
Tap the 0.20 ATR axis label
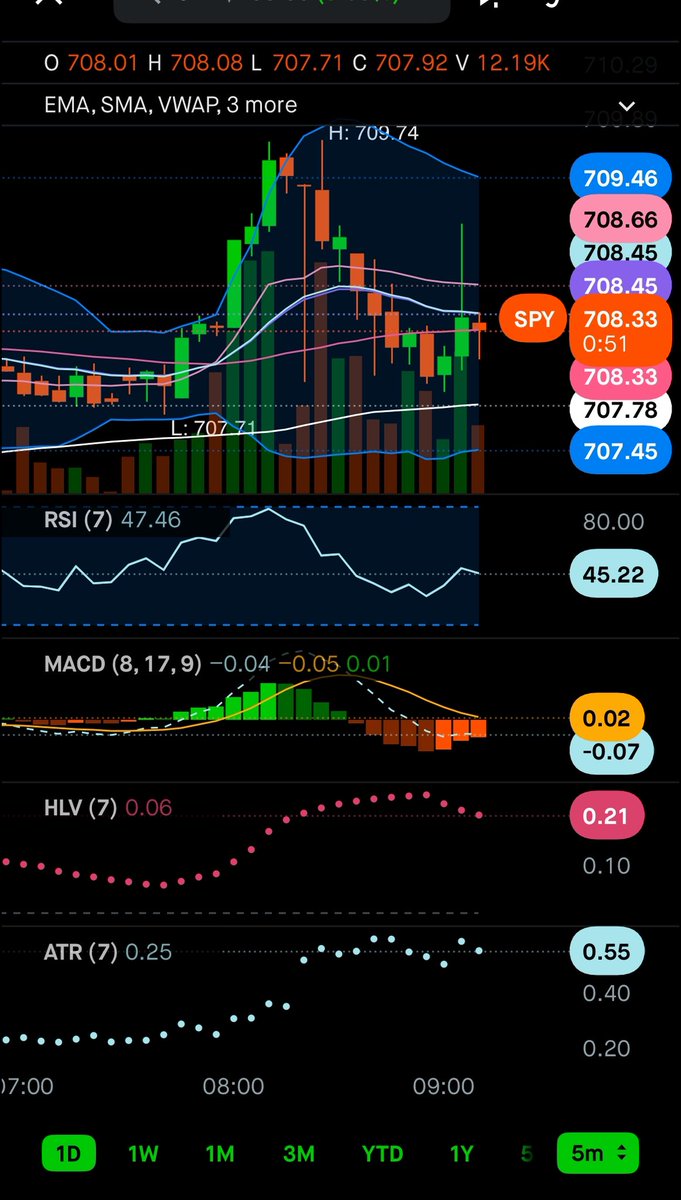pos(607,1048)
